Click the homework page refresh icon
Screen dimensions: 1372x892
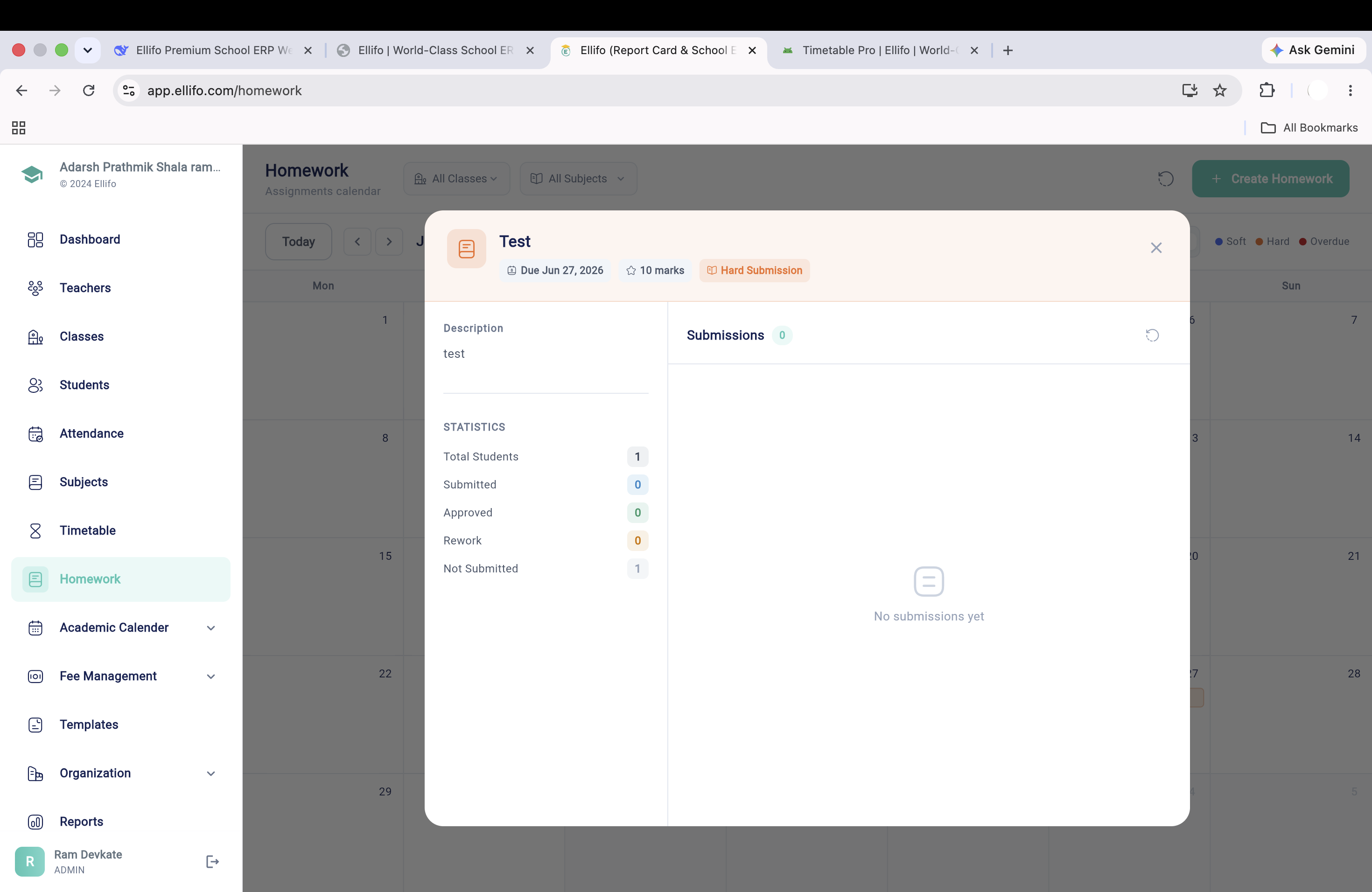click(x=1165, y=179)
